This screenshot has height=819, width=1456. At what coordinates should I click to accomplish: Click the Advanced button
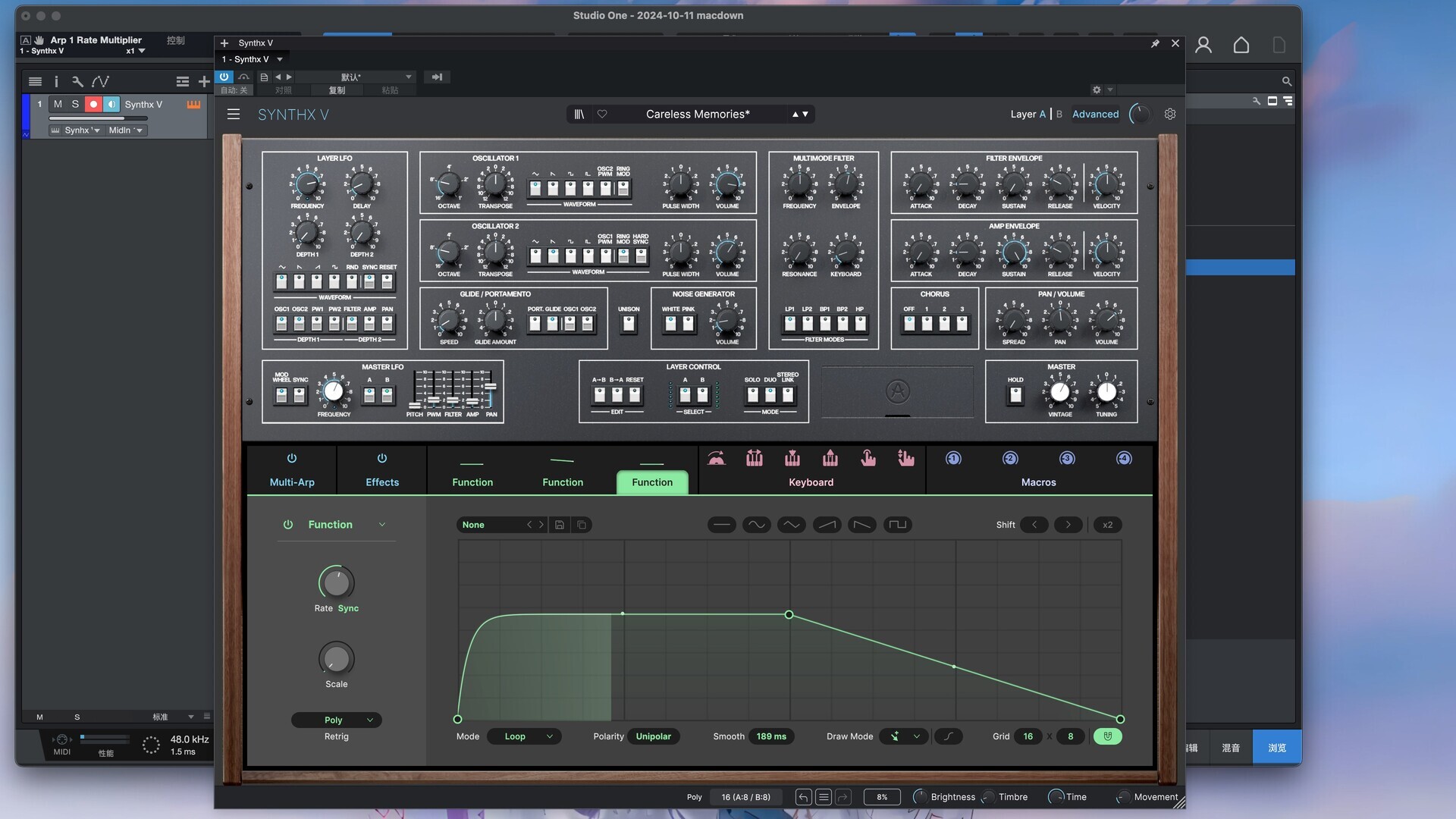click(x=1095, y=114)
